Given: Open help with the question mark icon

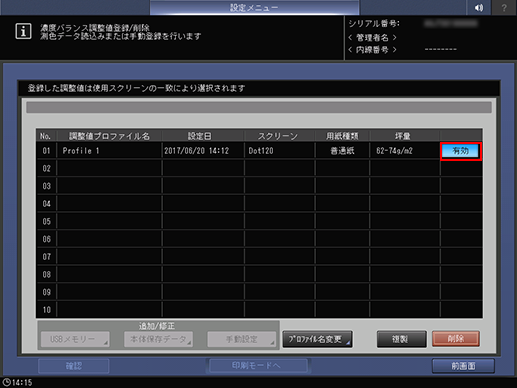Looking at the screenshot, I should coord(504,7).
